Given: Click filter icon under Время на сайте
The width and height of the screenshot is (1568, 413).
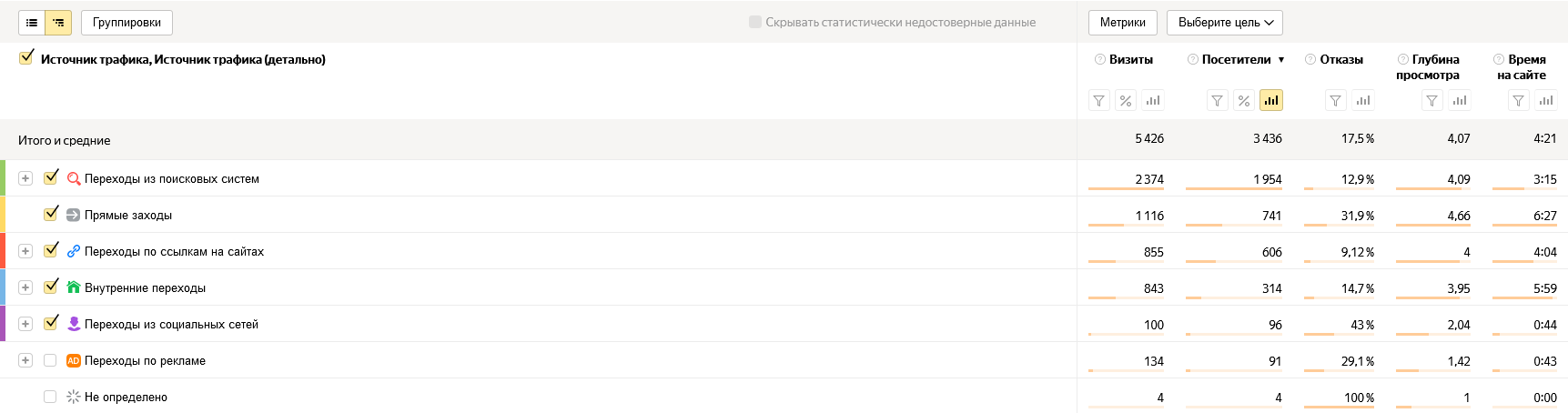Looking at the screenshot, I should coord(1518,101).
